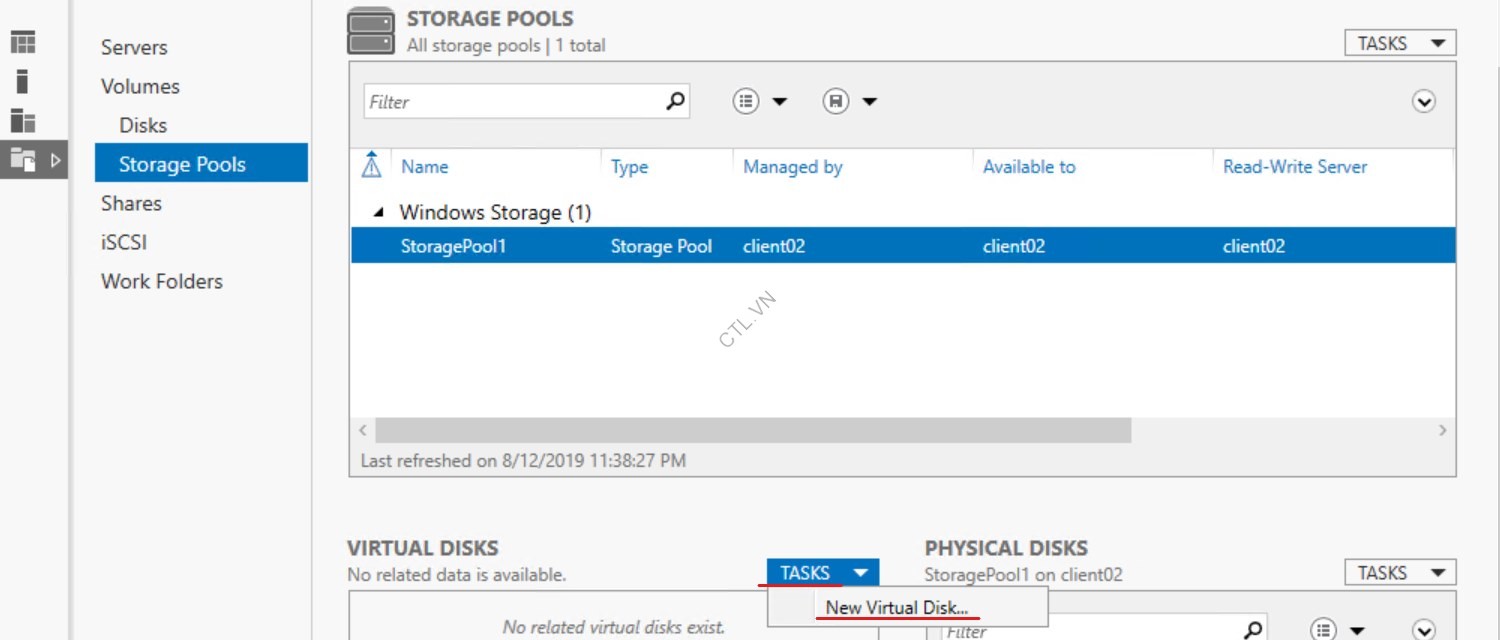1500x640 pixels.
Task: Click the File and Storage Services icon
Action: tap(22, 158)
